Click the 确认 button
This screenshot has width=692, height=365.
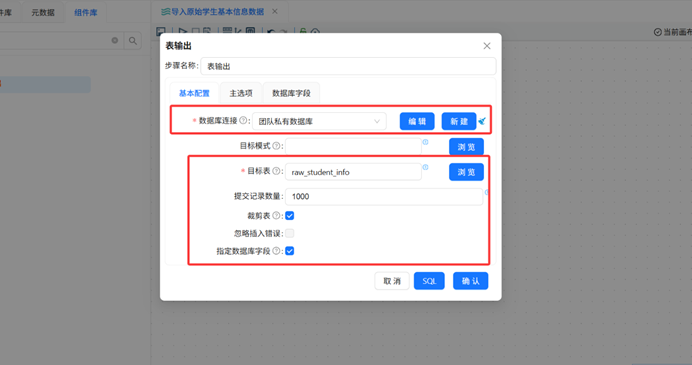coord(470,281)
